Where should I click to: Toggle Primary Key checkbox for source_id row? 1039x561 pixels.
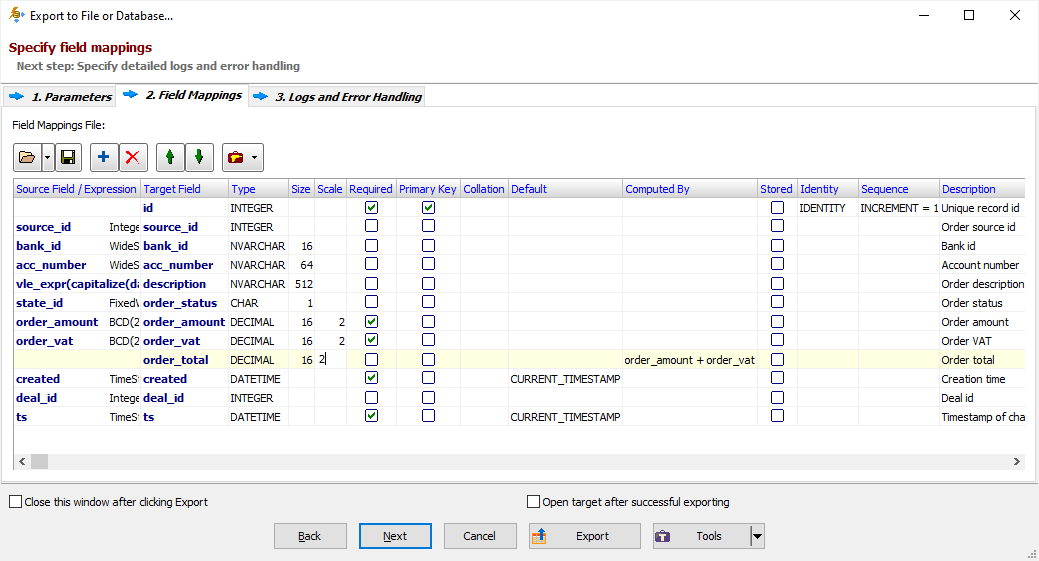point(429,226)
